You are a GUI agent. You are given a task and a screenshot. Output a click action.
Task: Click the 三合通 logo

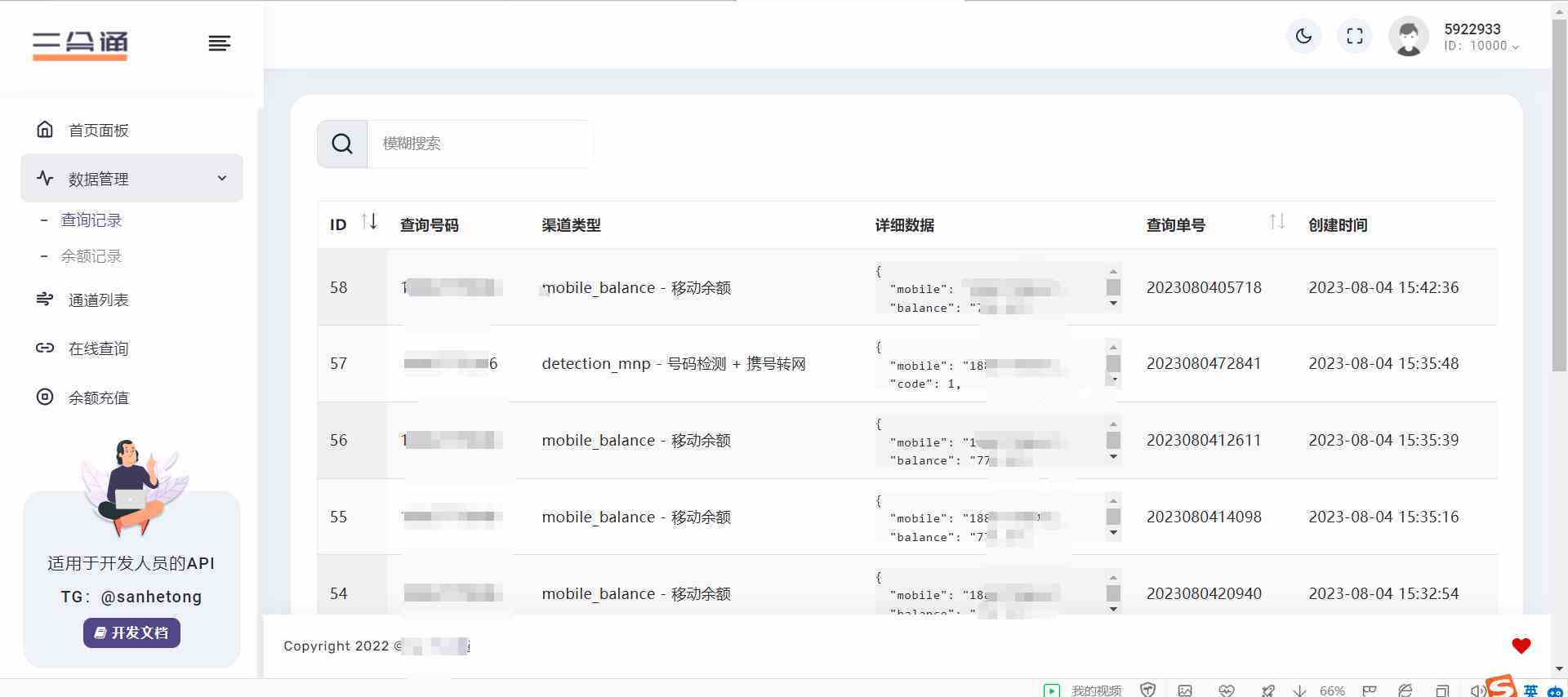(x=80, y=45)
